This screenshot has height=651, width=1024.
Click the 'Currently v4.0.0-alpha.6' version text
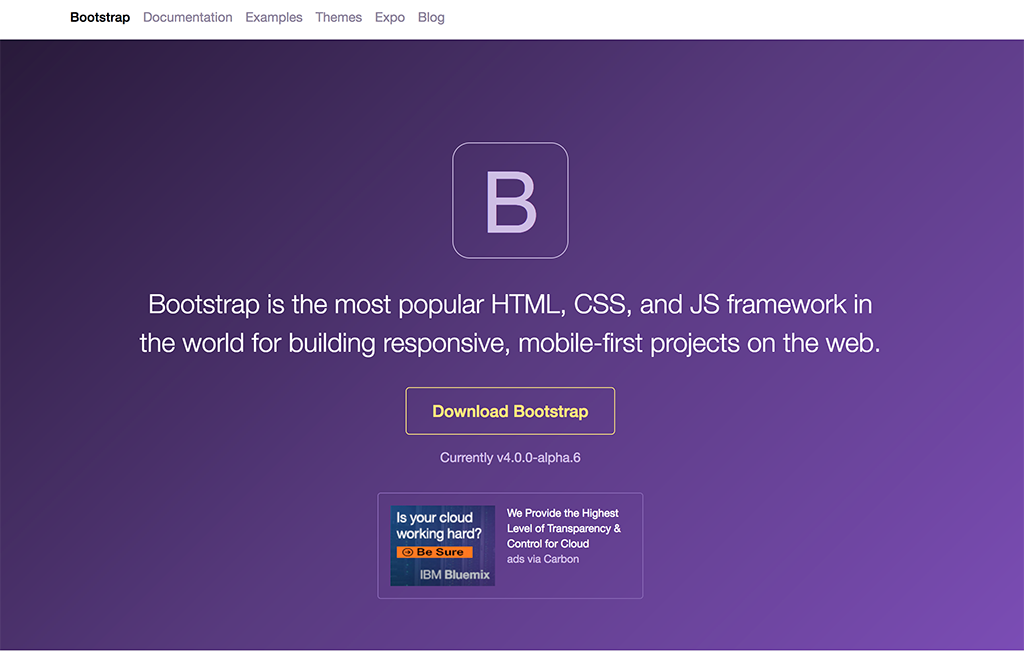point(510,457)
